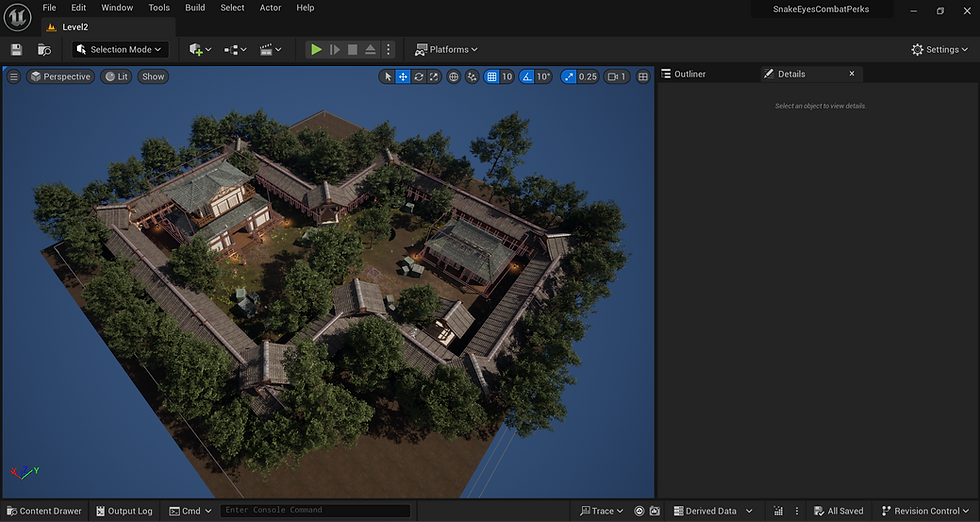This screenshot has width=980, height=522.
Task: Click the Skip frame playback button
Action: point(334,49)
